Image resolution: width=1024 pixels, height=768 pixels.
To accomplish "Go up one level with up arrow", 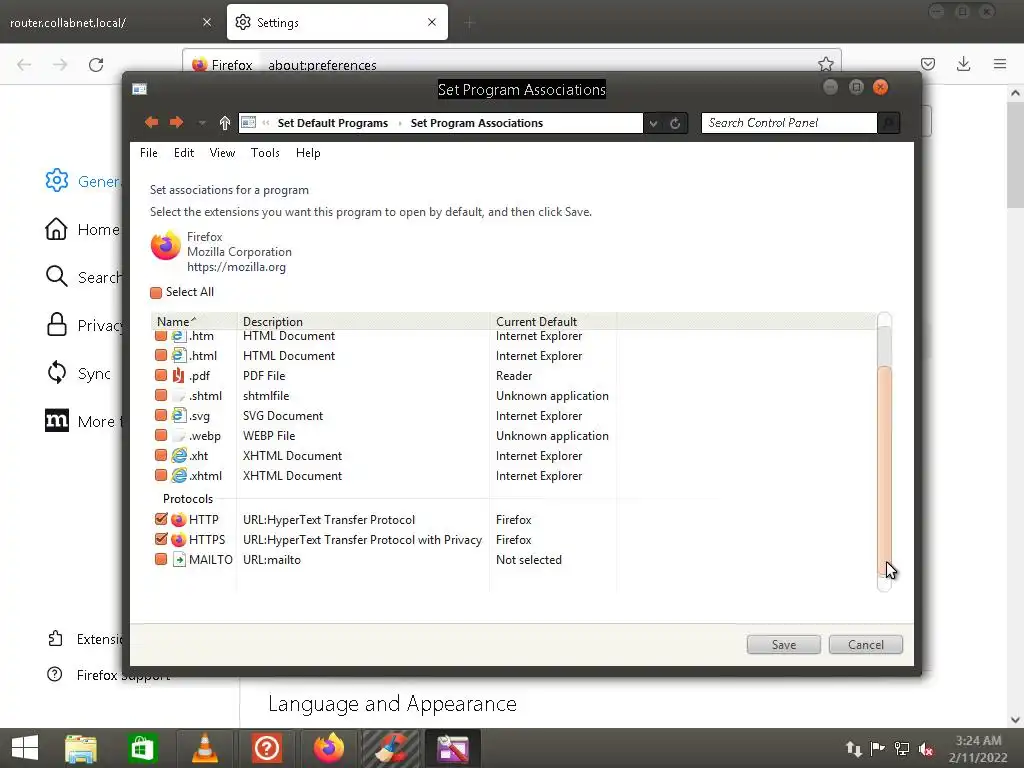I will [225, 123].
